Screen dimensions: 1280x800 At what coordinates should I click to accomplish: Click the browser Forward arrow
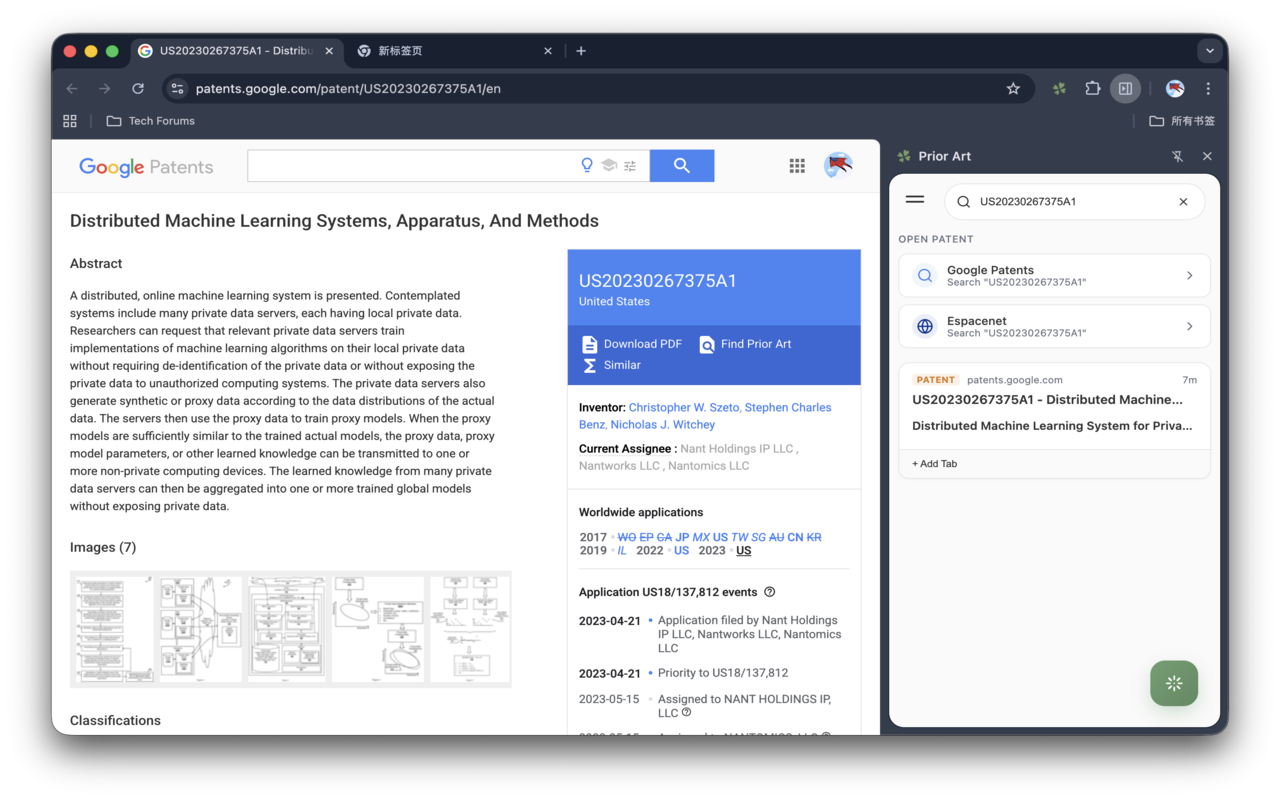(105, 89)
